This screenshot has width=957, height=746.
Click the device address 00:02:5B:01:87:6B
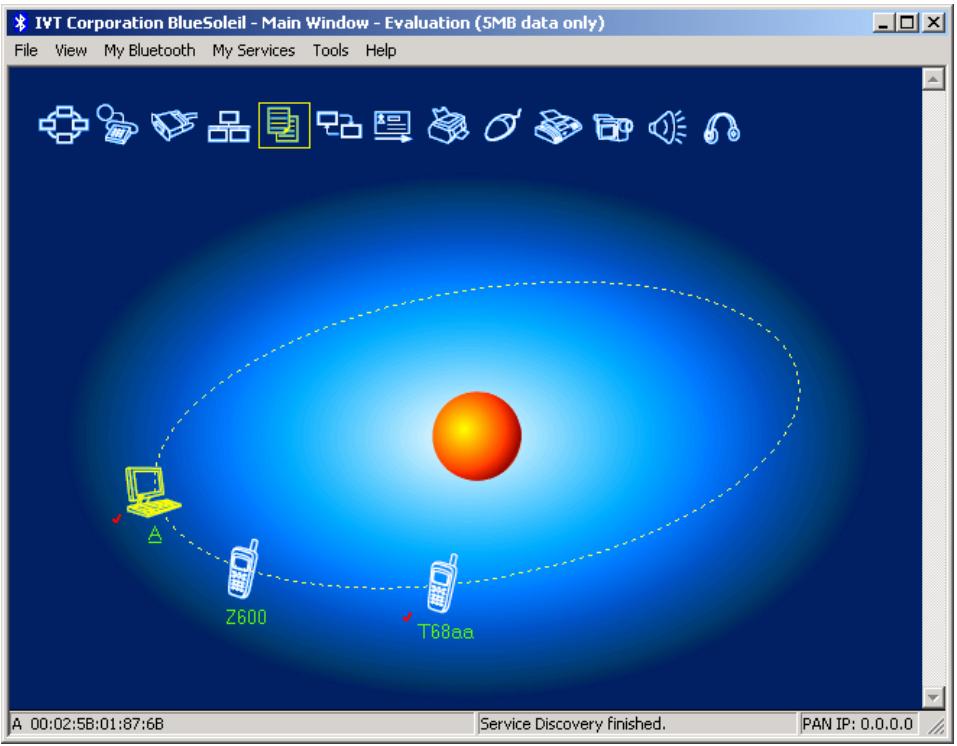coord(97,723)
